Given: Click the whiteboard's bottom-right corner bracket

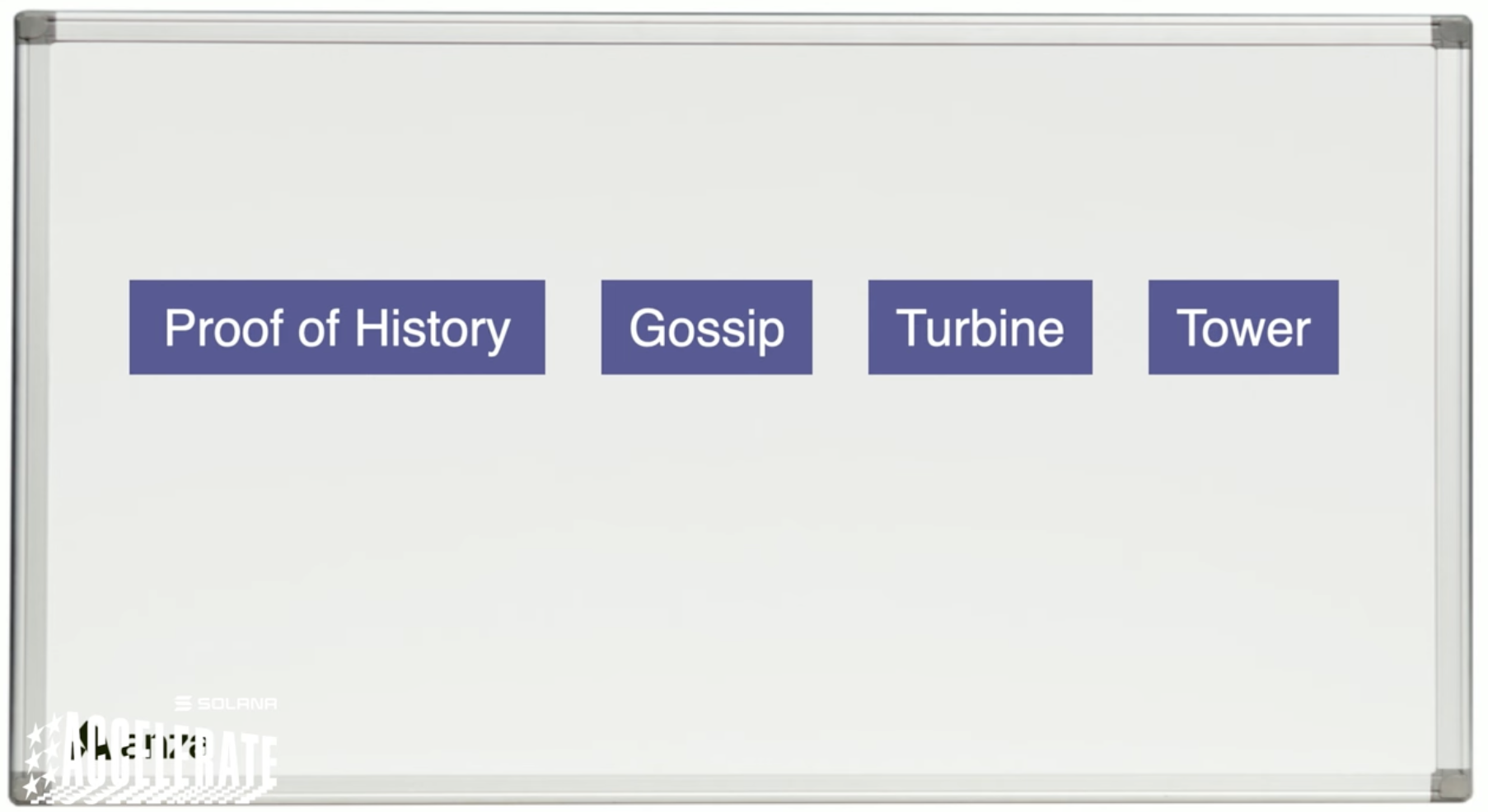Looking at the screenshot, I should click(1452, 784).
